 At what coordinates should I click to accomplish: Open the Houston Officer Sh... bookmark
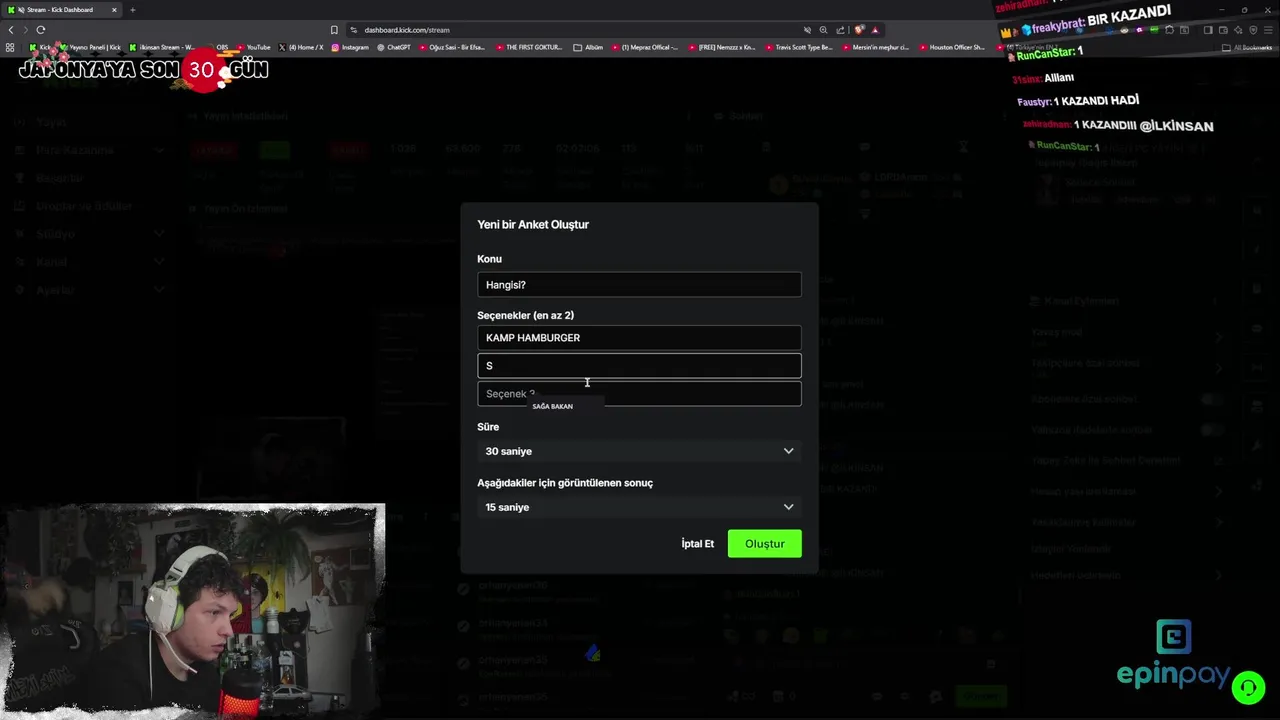tap(951, 47)
